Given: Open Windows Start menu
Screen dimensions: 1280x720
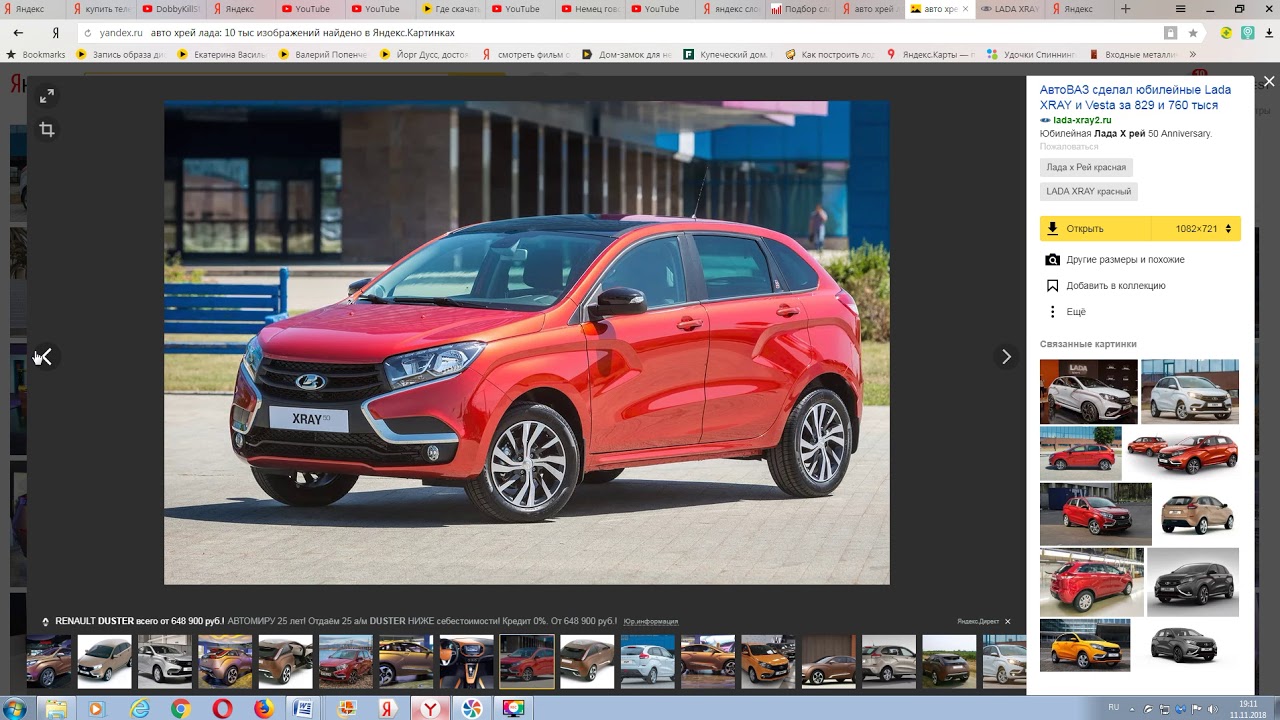Looking at the screenshot, I should click(16, 709).
